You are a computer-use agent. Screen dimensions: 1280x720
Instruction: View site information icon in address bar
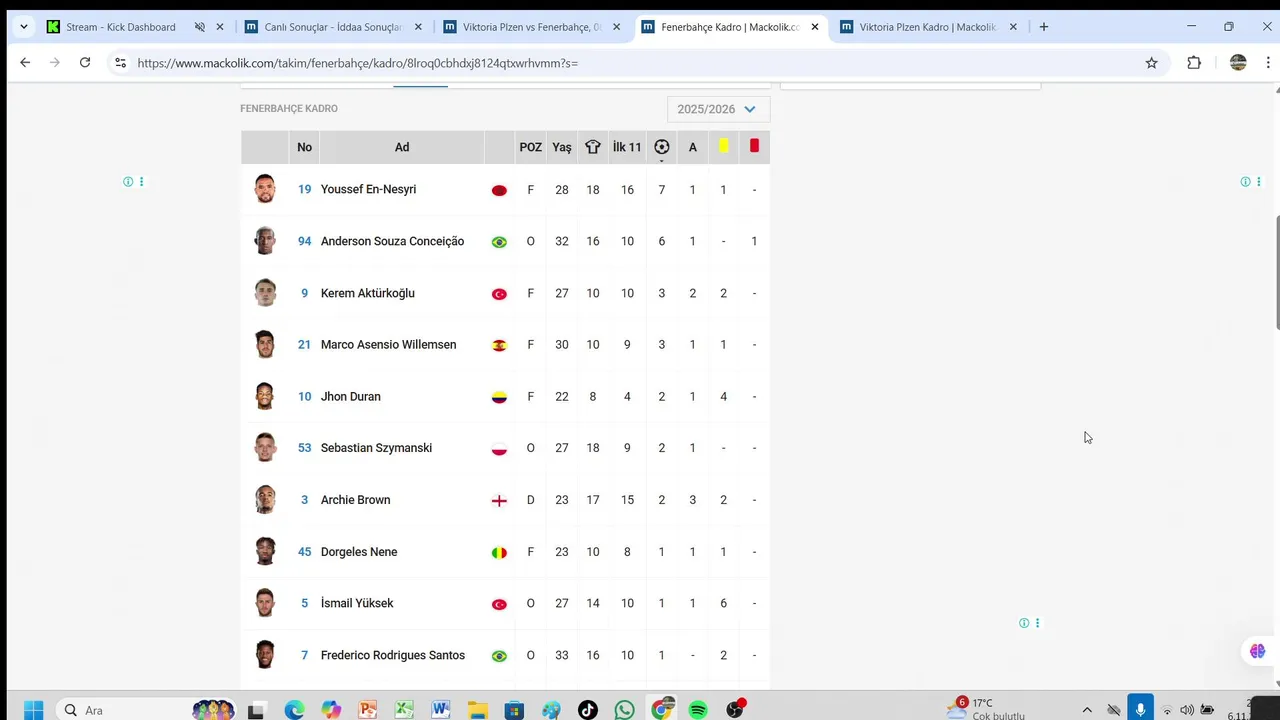coord(120,62)
